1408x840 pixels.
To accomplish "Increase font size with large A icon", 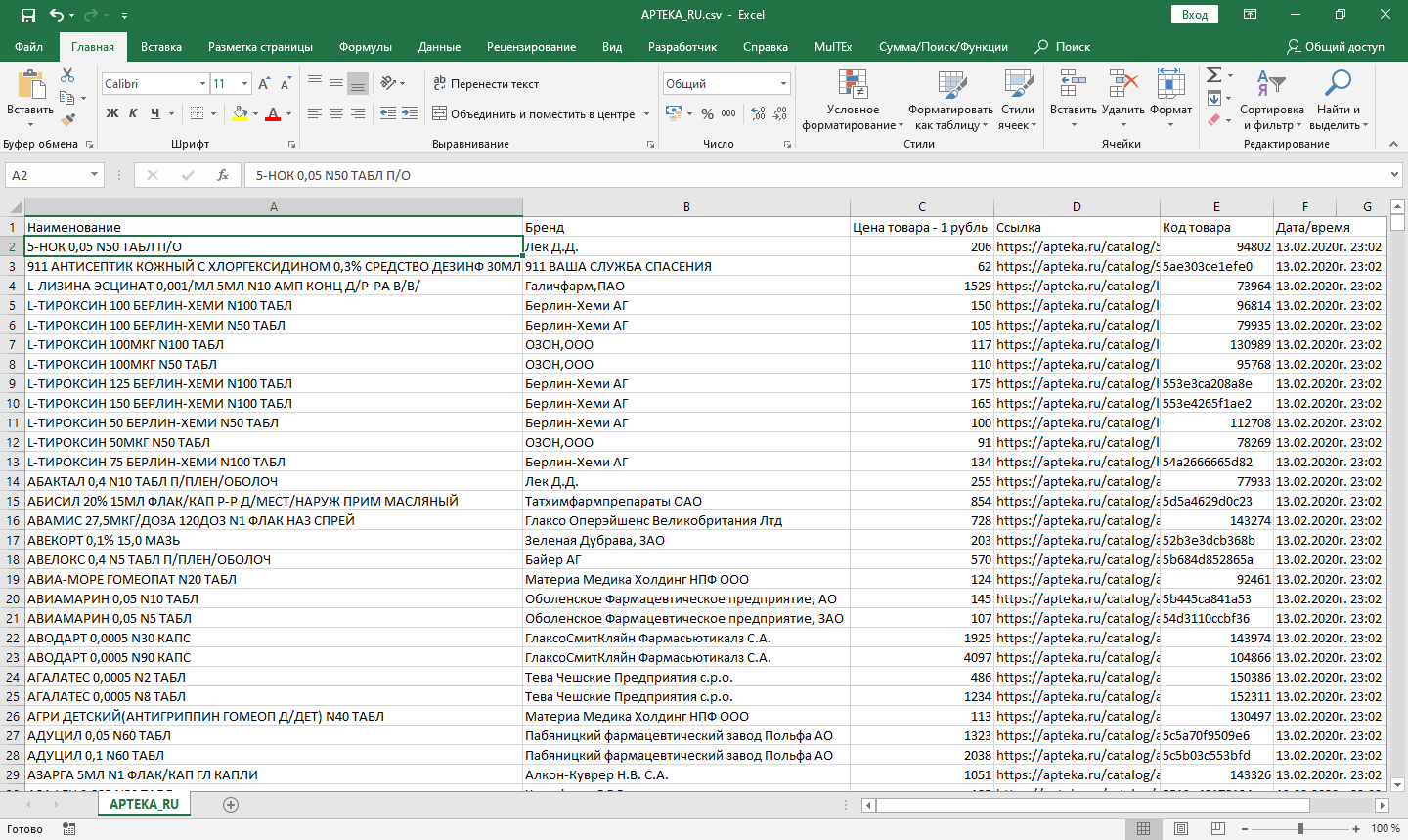I will (264, 84).
